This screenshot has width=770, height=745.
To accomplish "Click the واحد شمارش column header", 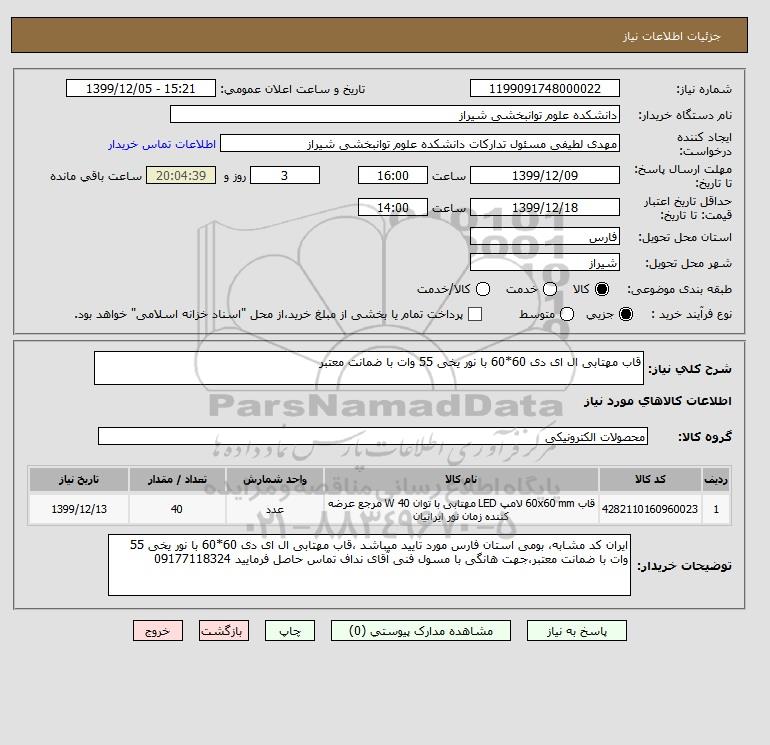I will [x=275, y=479].
